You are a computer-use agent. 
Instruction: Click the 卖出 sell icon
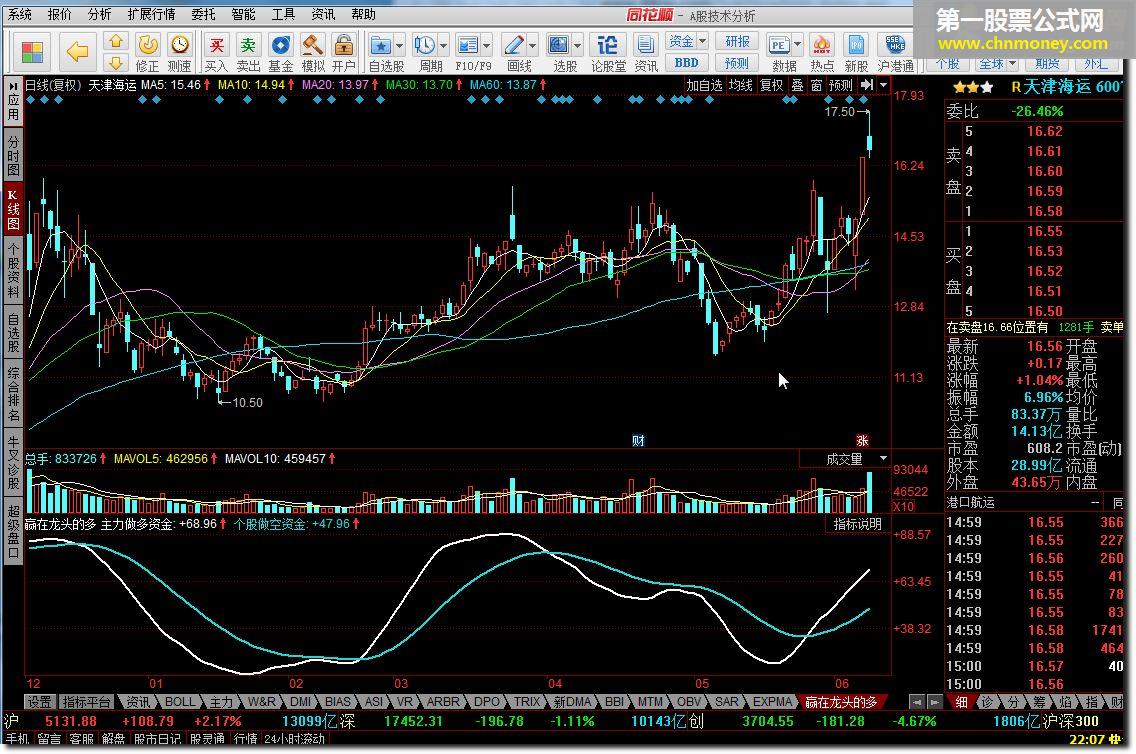click(248, 52)
